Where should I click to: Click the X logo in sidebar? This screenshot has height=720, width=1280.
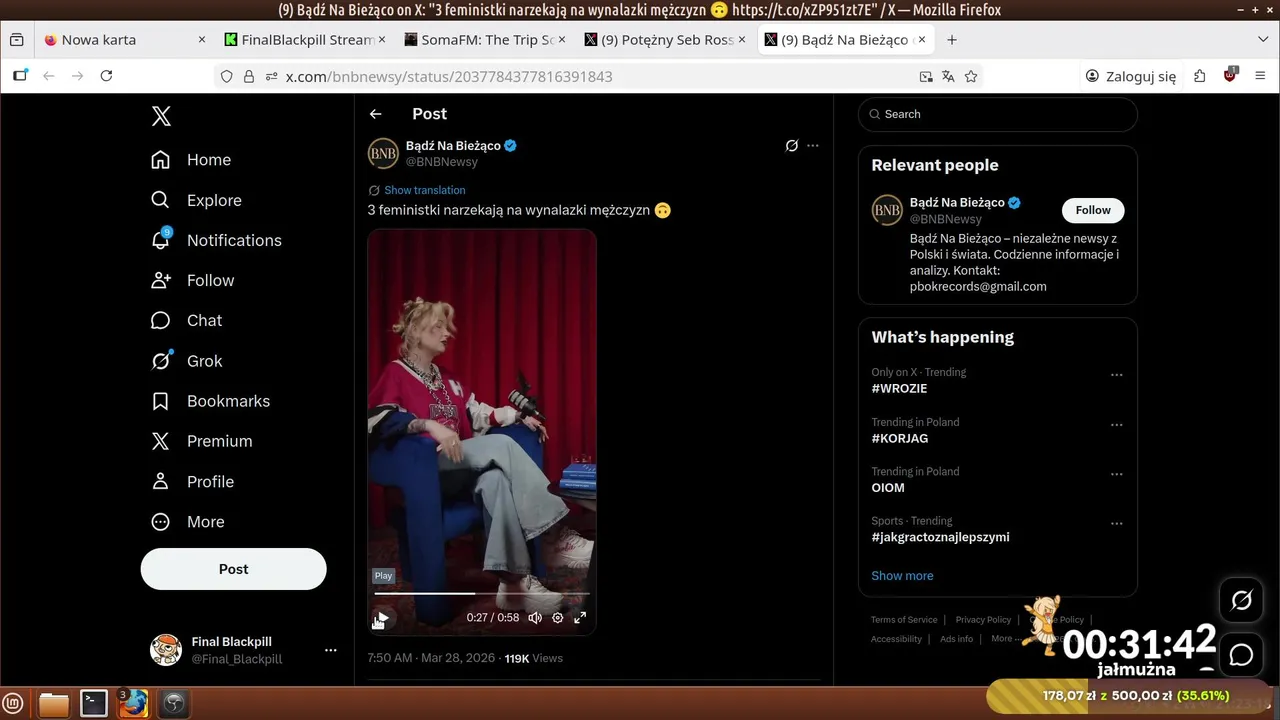(161, 116)
